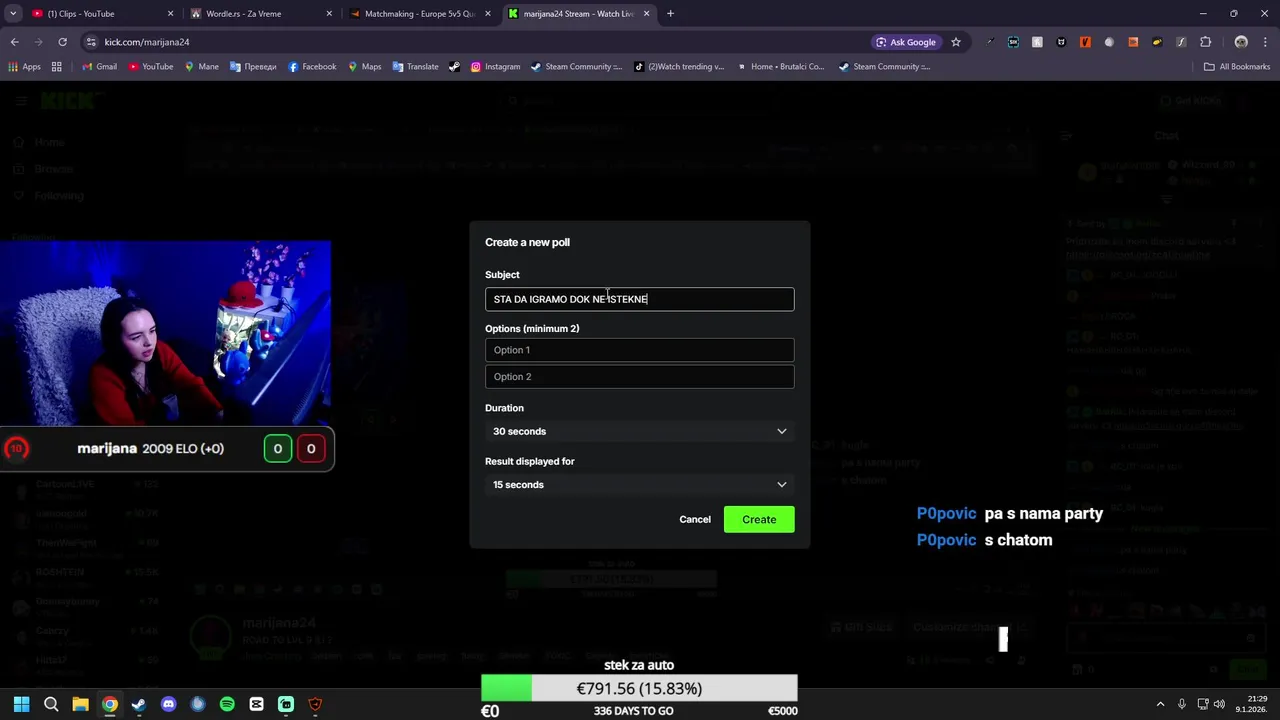Click the Option 2 input field
The height and width of the screenshot is (720, 1280).
(639, 377)
